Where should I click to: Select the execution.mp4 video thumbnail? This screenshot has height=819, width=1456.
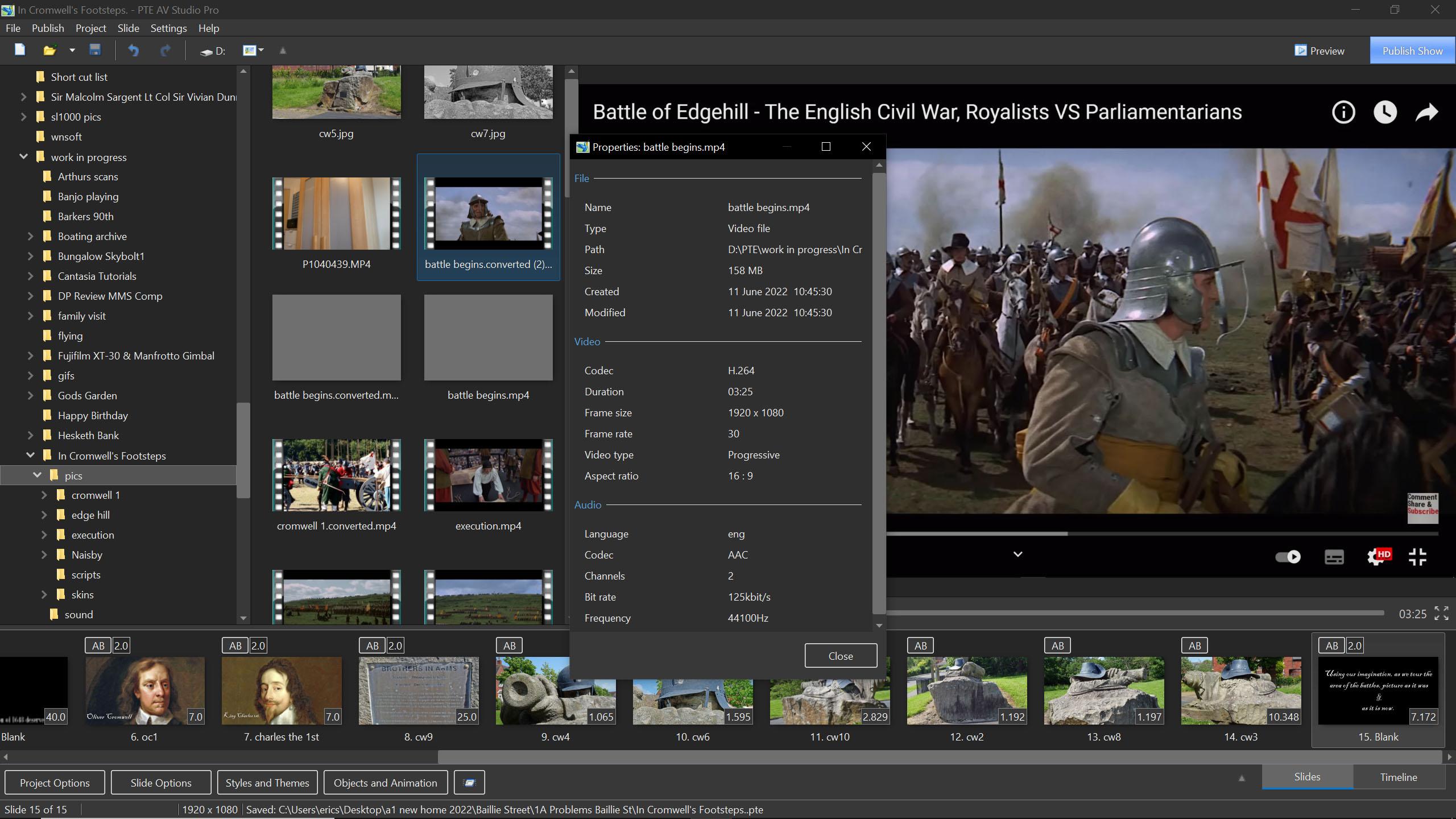pos(488,475)
